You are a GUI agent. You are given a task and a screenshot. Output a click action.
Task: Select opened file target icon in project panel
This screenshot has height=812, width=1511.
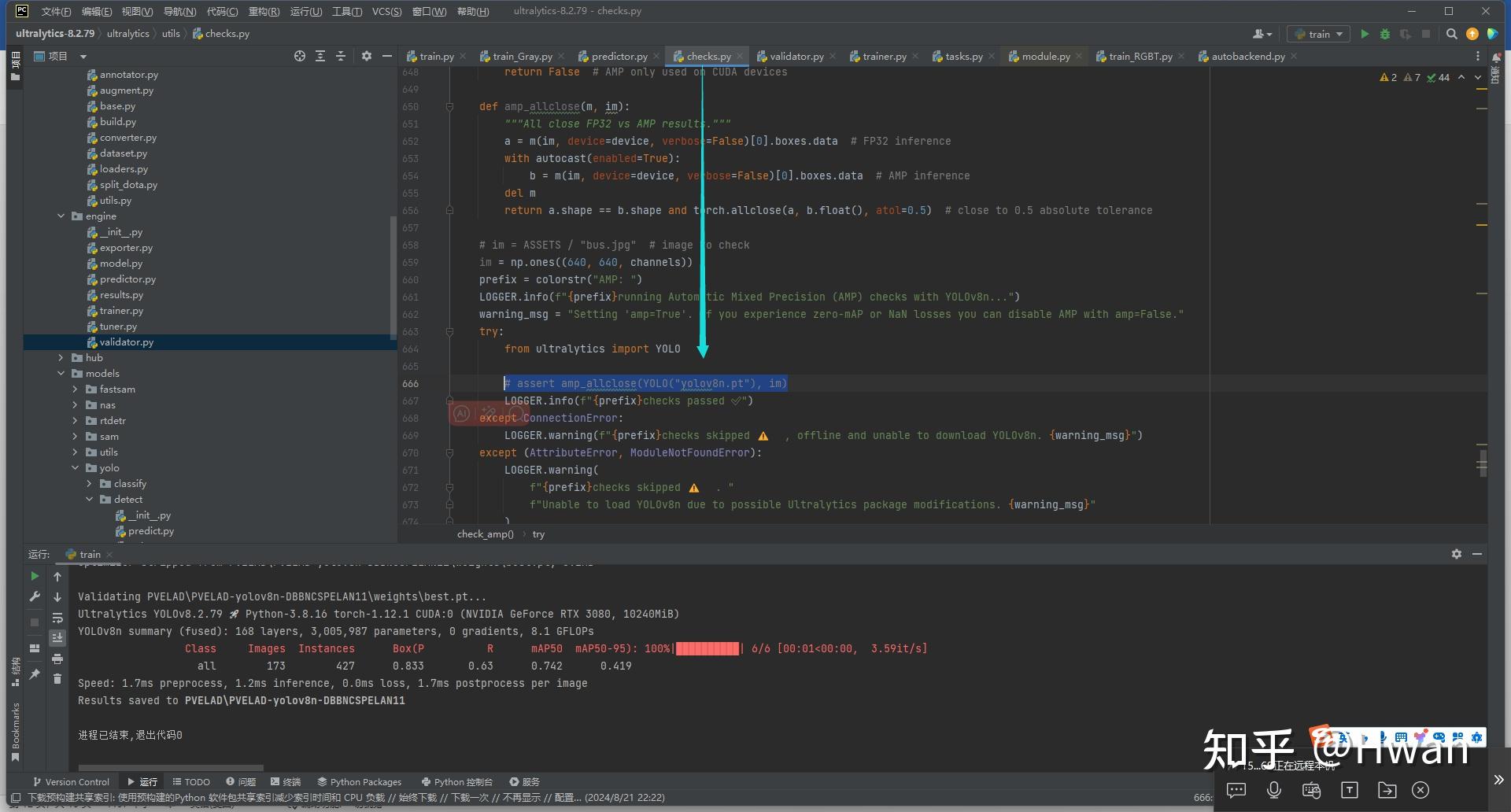coord(300,56)
